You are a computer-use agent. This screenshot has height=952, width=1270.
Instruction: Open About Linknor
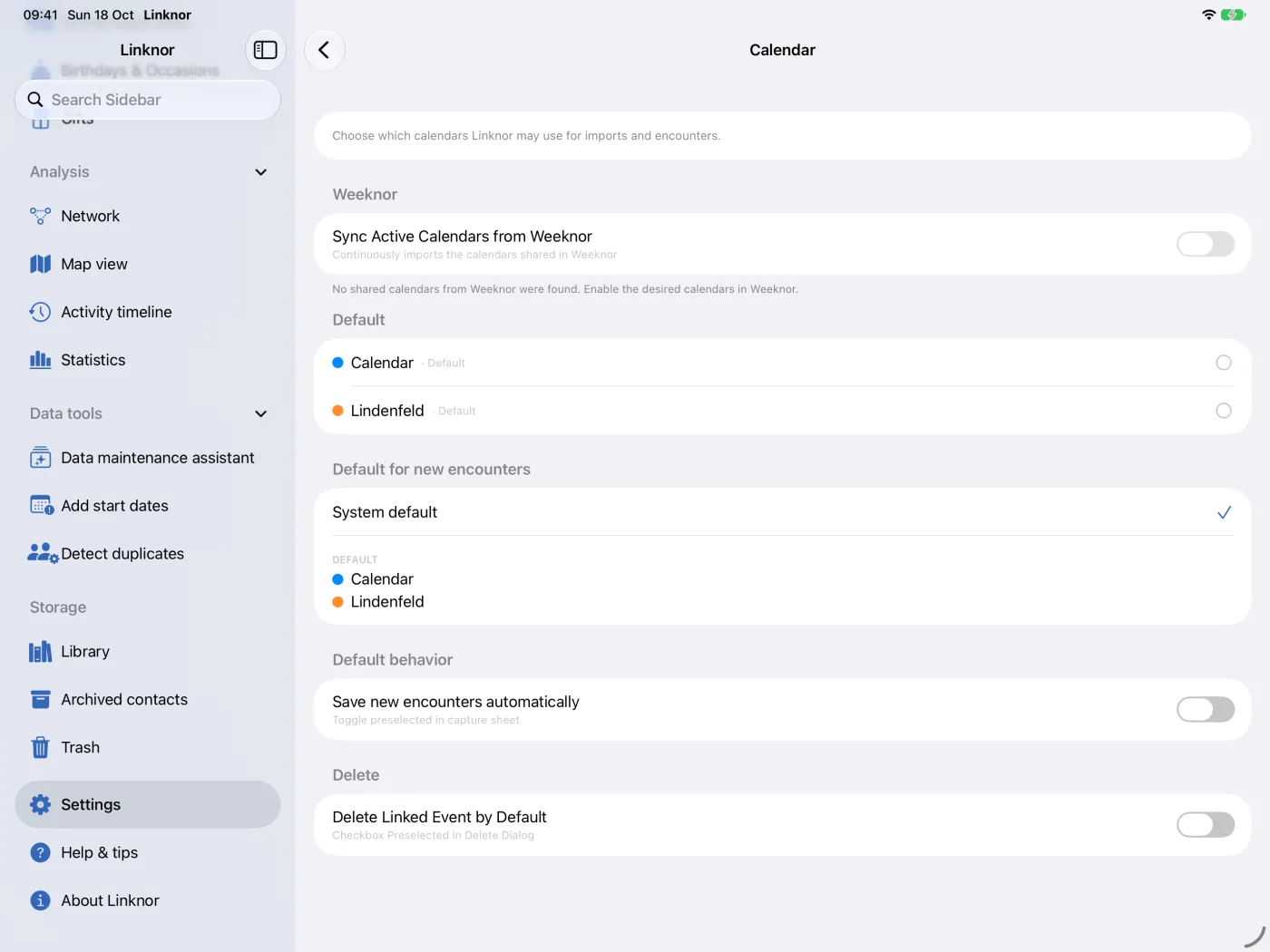(x=148, y=900)
